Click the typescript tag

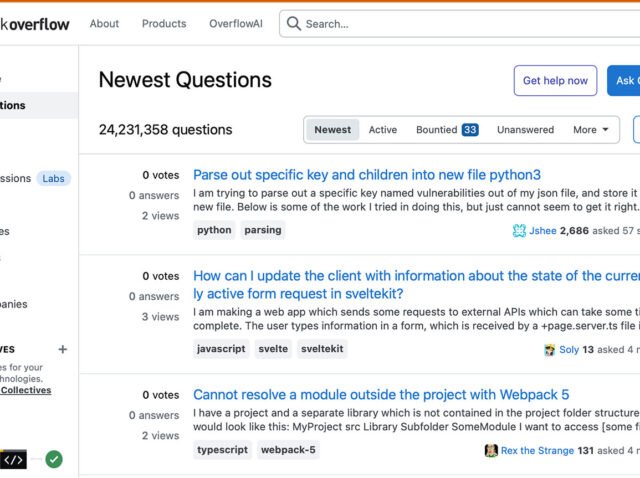[222, 450]
